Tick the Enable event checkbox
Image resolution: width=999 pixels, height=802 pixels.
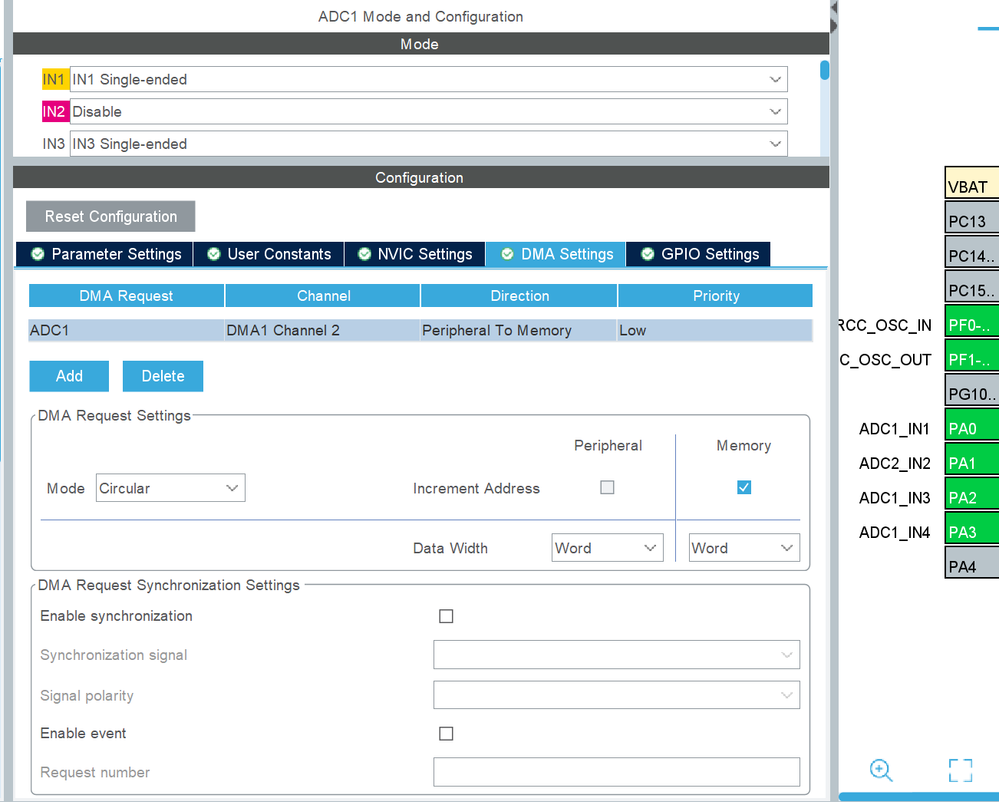(x=446, y=733)
